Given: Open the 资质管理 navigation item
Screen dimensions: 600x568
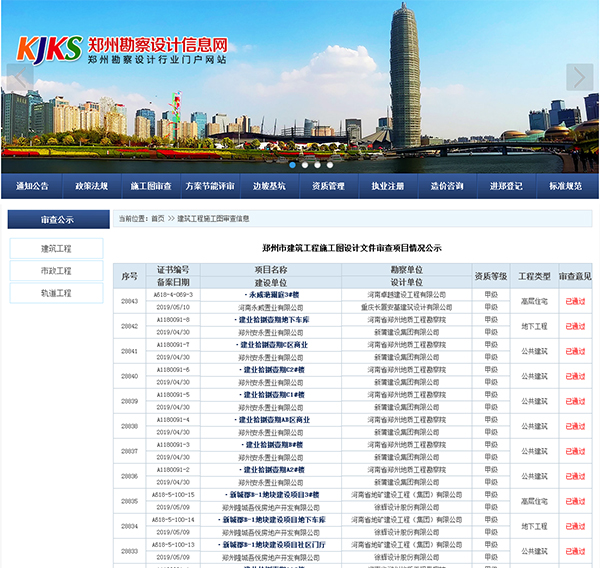Looking at the screenshot, I should point(328,186).
